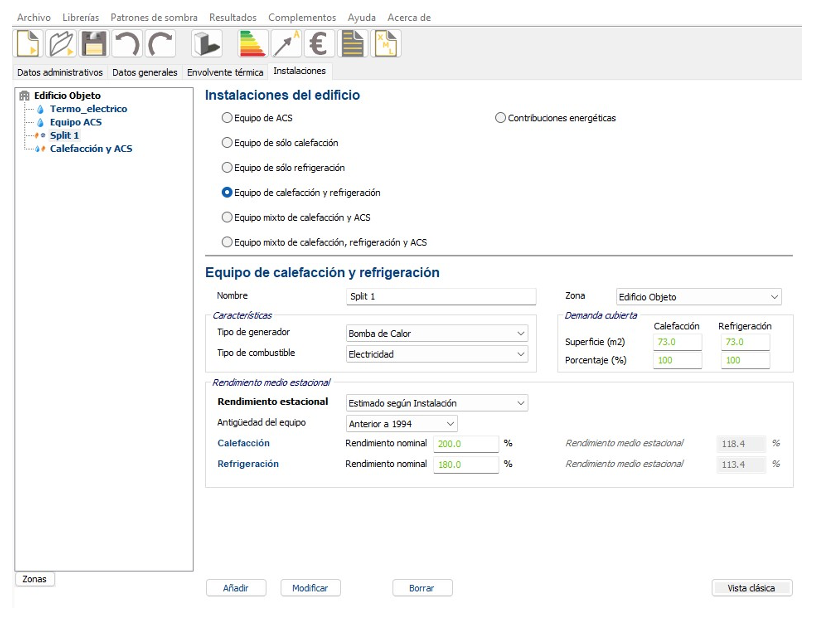813x618 pixels.
Task: Select Contribuciones energéticas radio button
Action: (x=501, y=118)
